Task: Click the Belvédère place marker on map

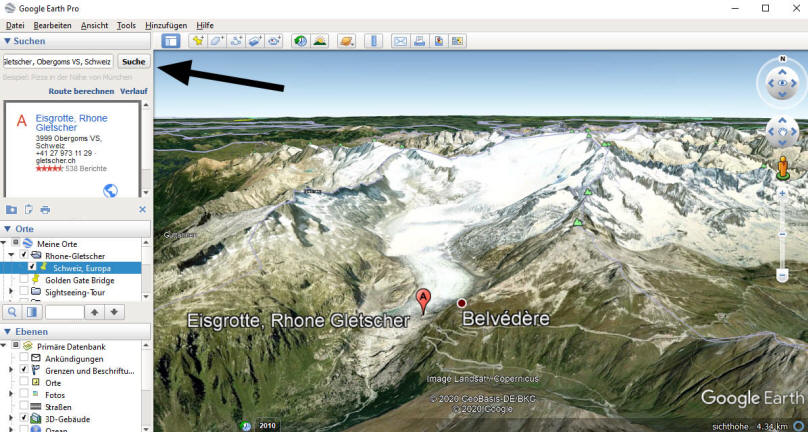Action: [x=462, y=303]
